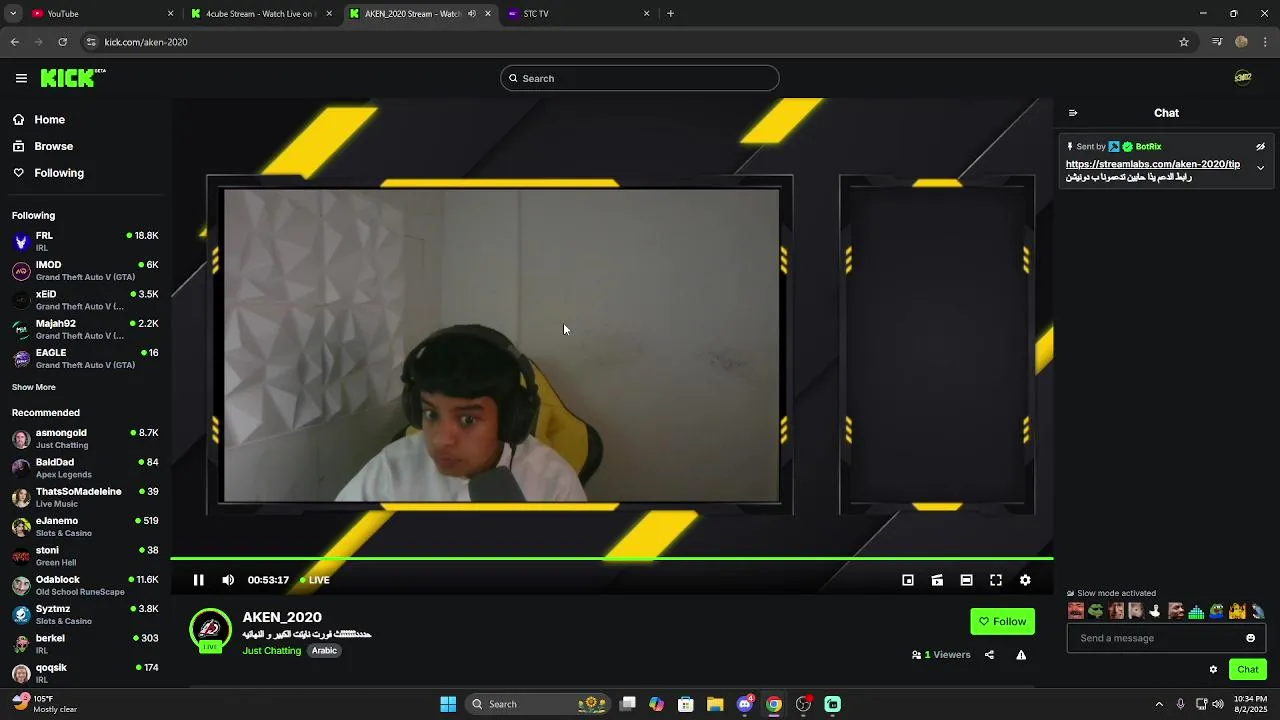Open IMOD channel in Following list

tap(85, 270)
